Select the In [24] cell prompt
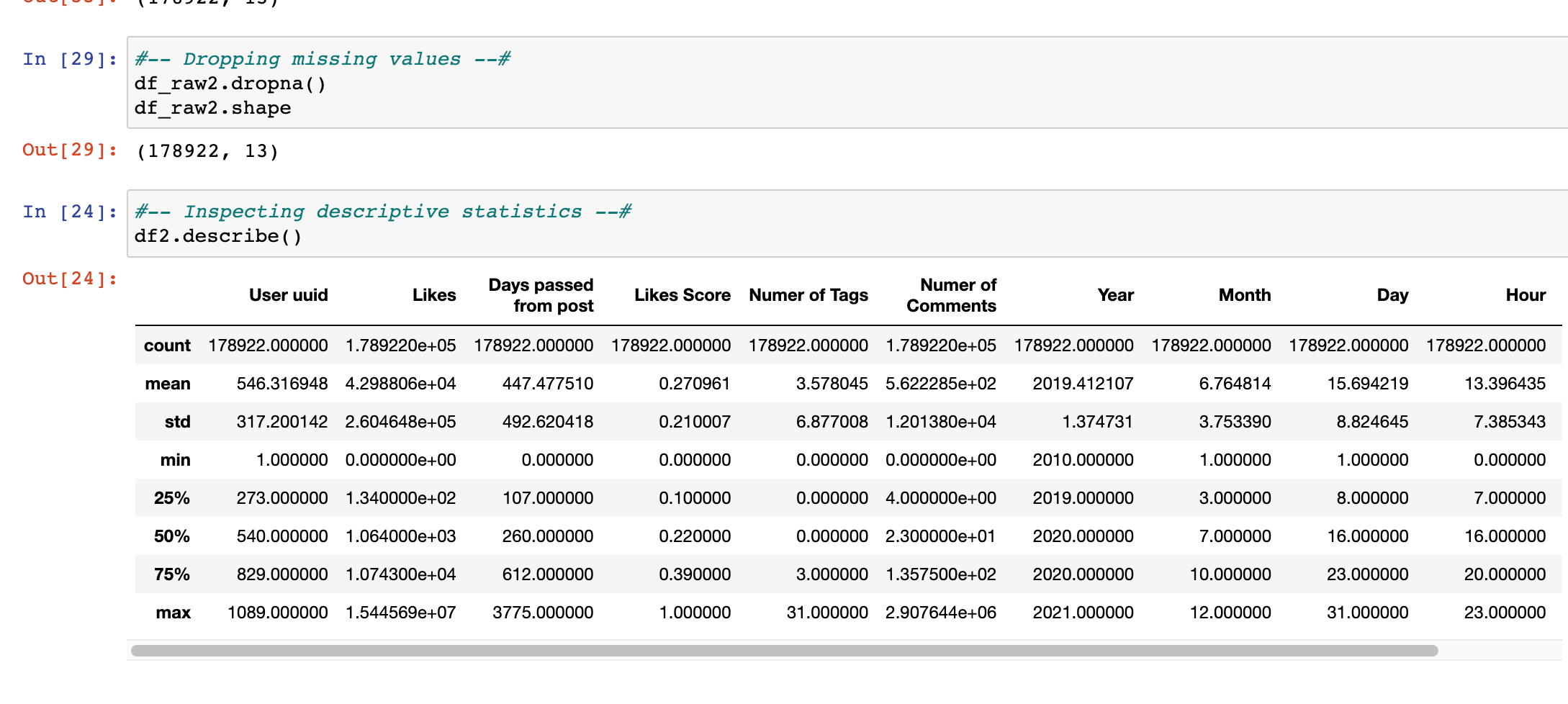The image size is (1568, 704). tap(70, 212)
